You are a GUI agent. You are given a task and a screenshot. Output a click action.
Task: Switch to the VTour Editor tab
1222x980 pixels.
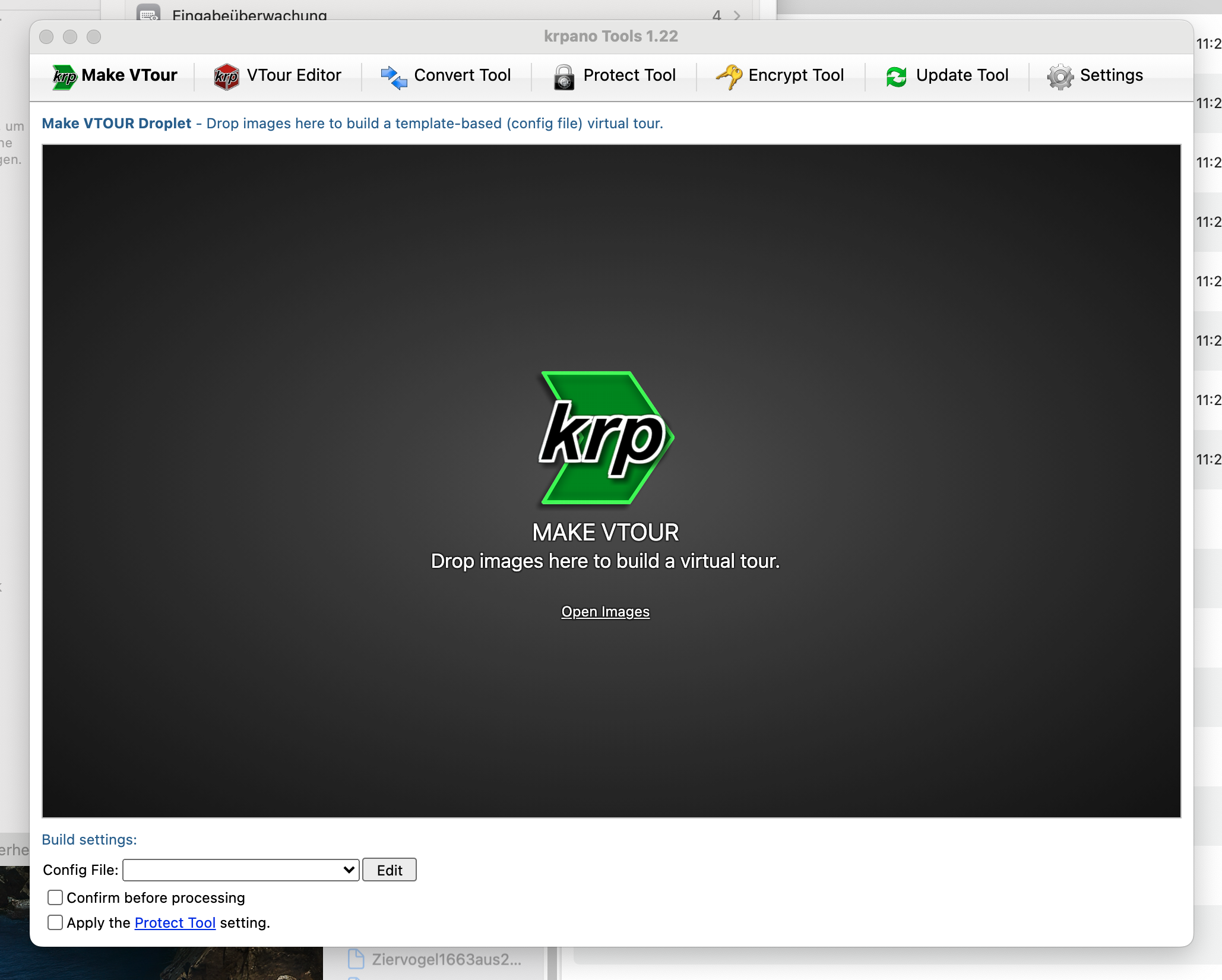pyautogui.click(x=294, y=75)
